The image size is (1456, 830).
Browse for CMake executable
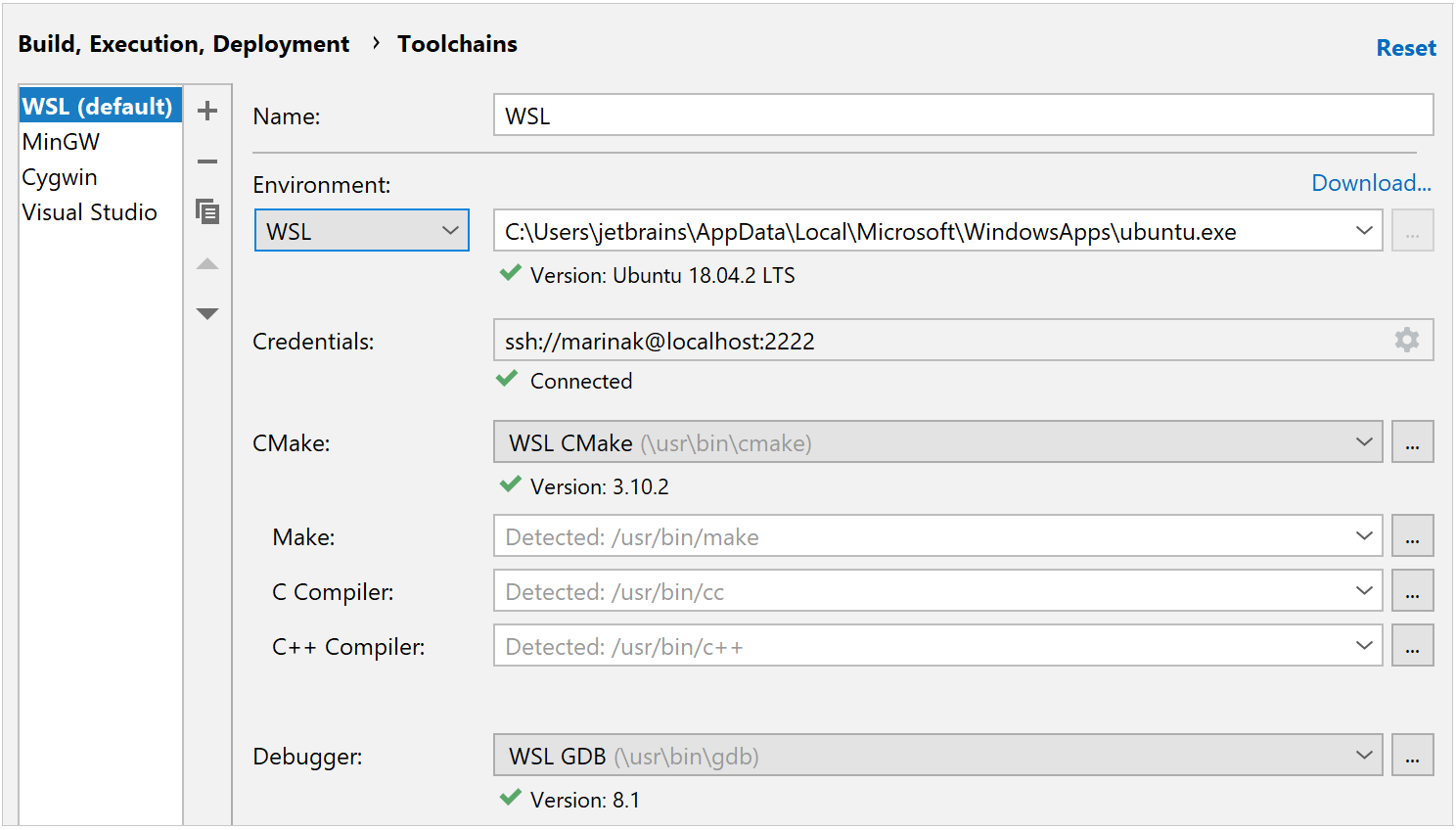1413,442
